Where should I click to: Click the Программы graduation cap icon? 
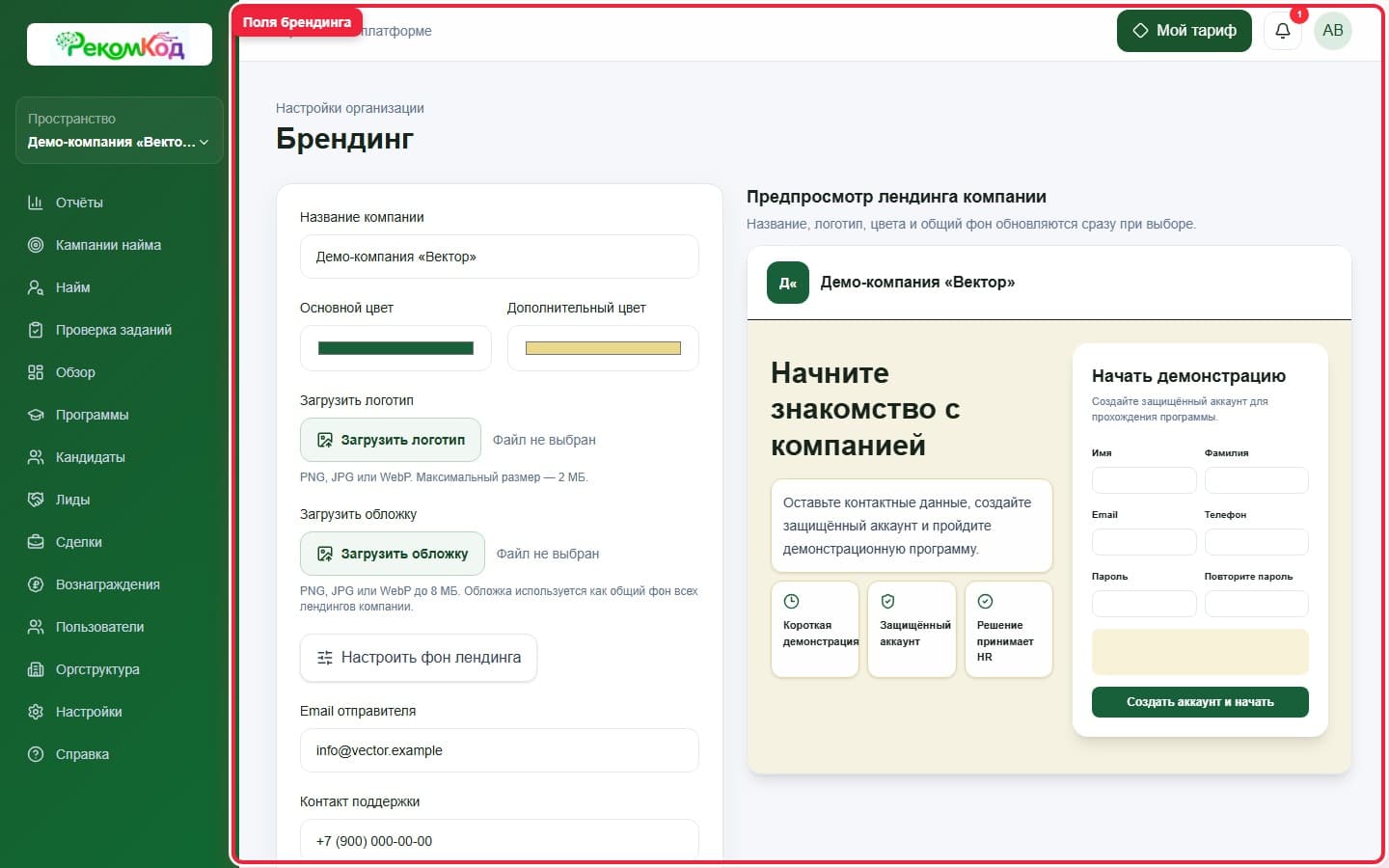click(36, 415)
